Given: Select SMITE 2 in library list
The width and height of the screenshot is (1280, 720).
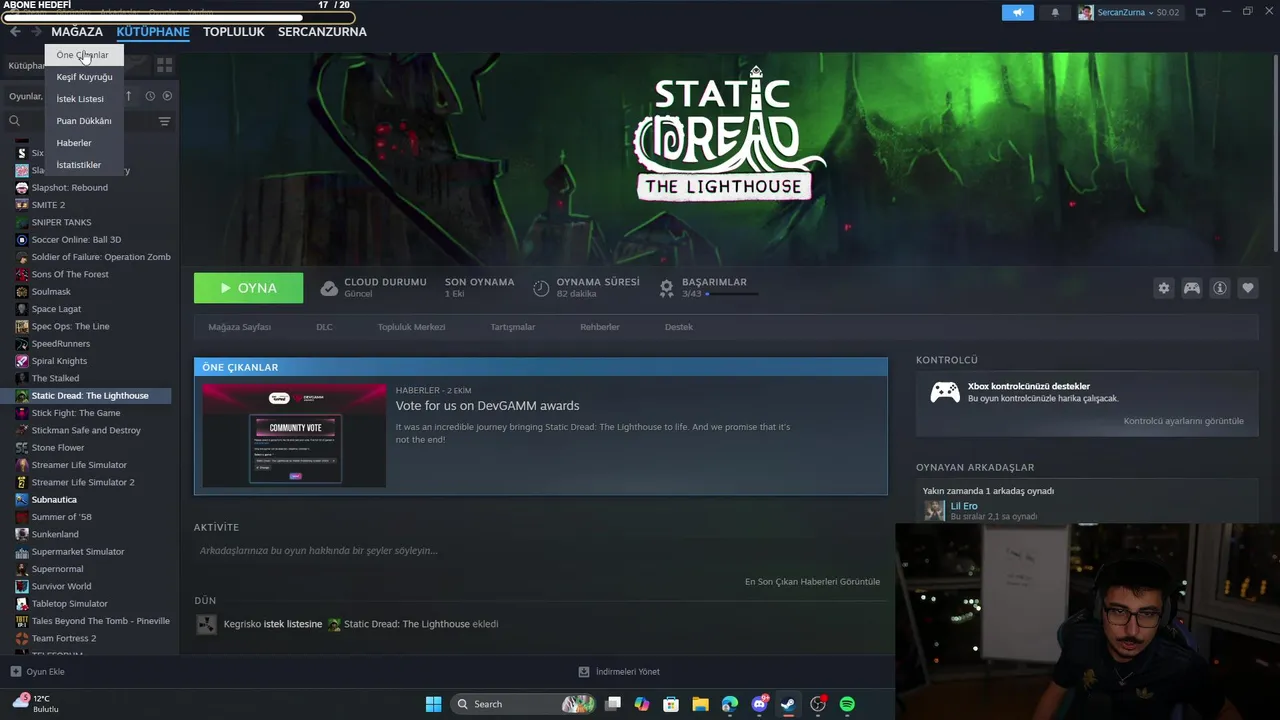Looking at the screenshot, I should click(48, 205).
